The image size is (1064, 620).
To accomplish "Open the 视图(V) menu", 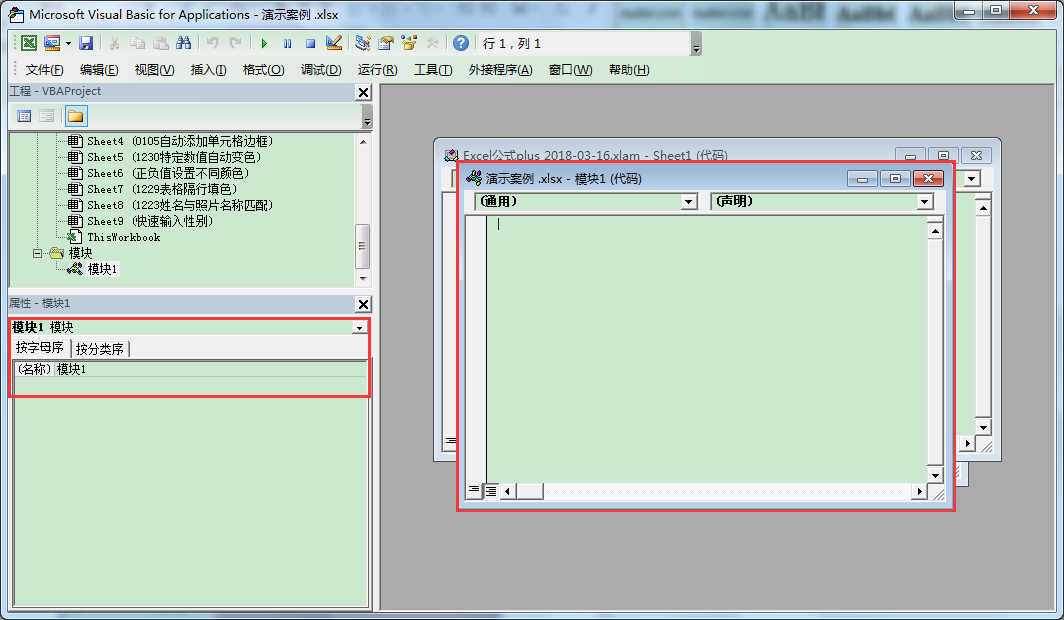I will coord(154,70).
